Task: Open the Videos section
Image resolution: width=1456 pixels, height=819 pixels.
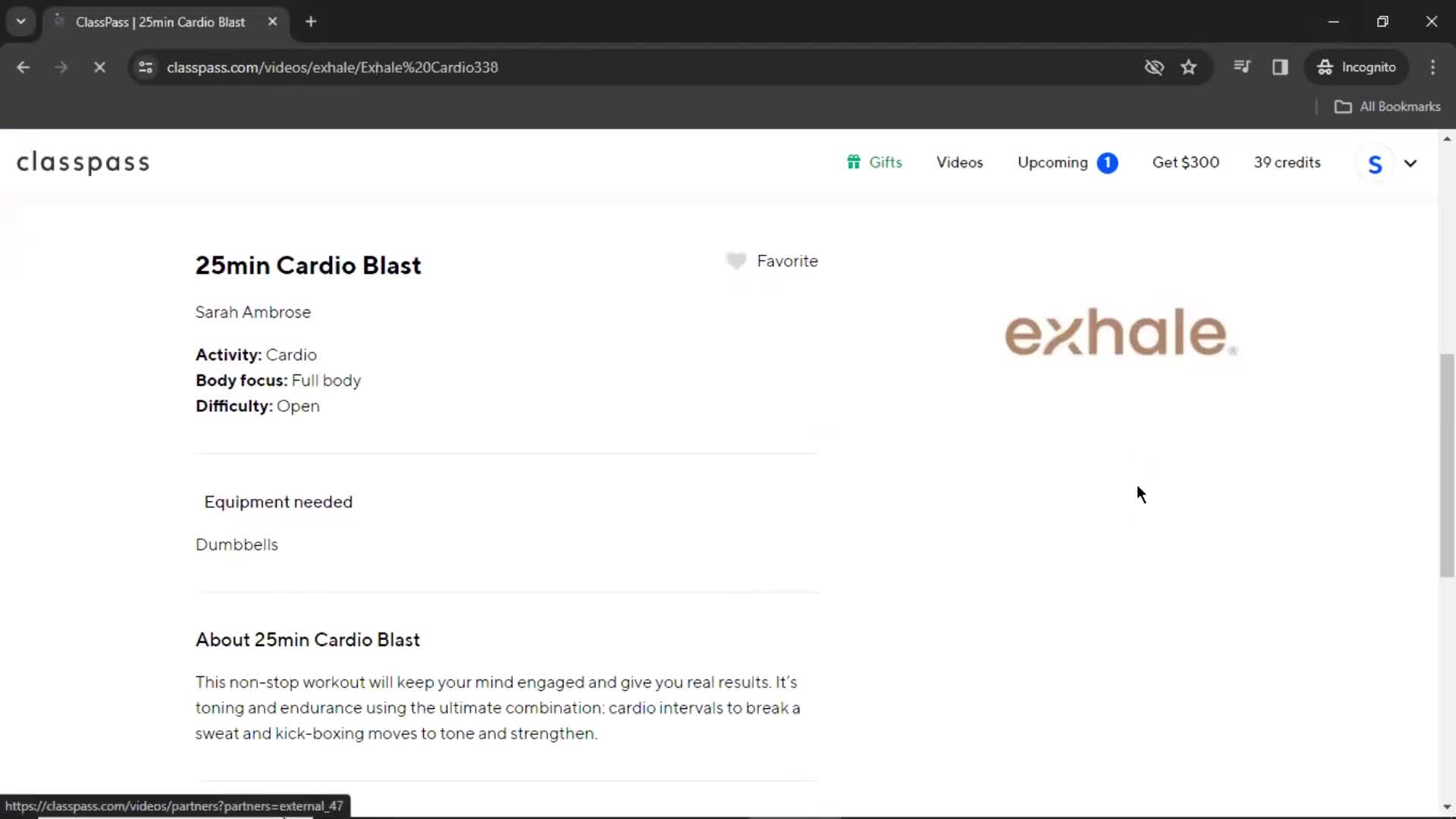Action: 959,162
